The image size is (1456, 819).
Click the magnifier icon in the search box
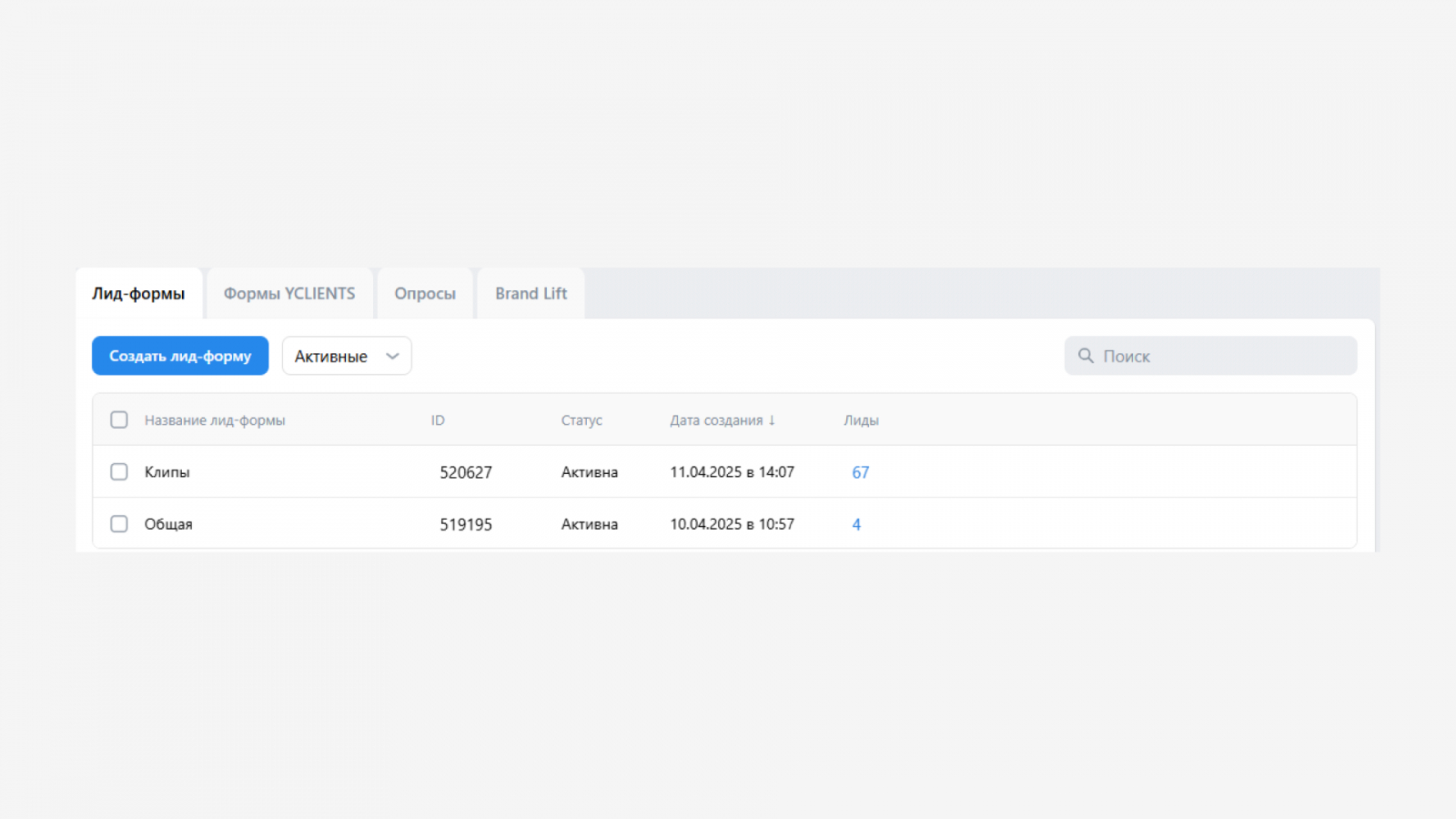click(x=1085, y=356)
